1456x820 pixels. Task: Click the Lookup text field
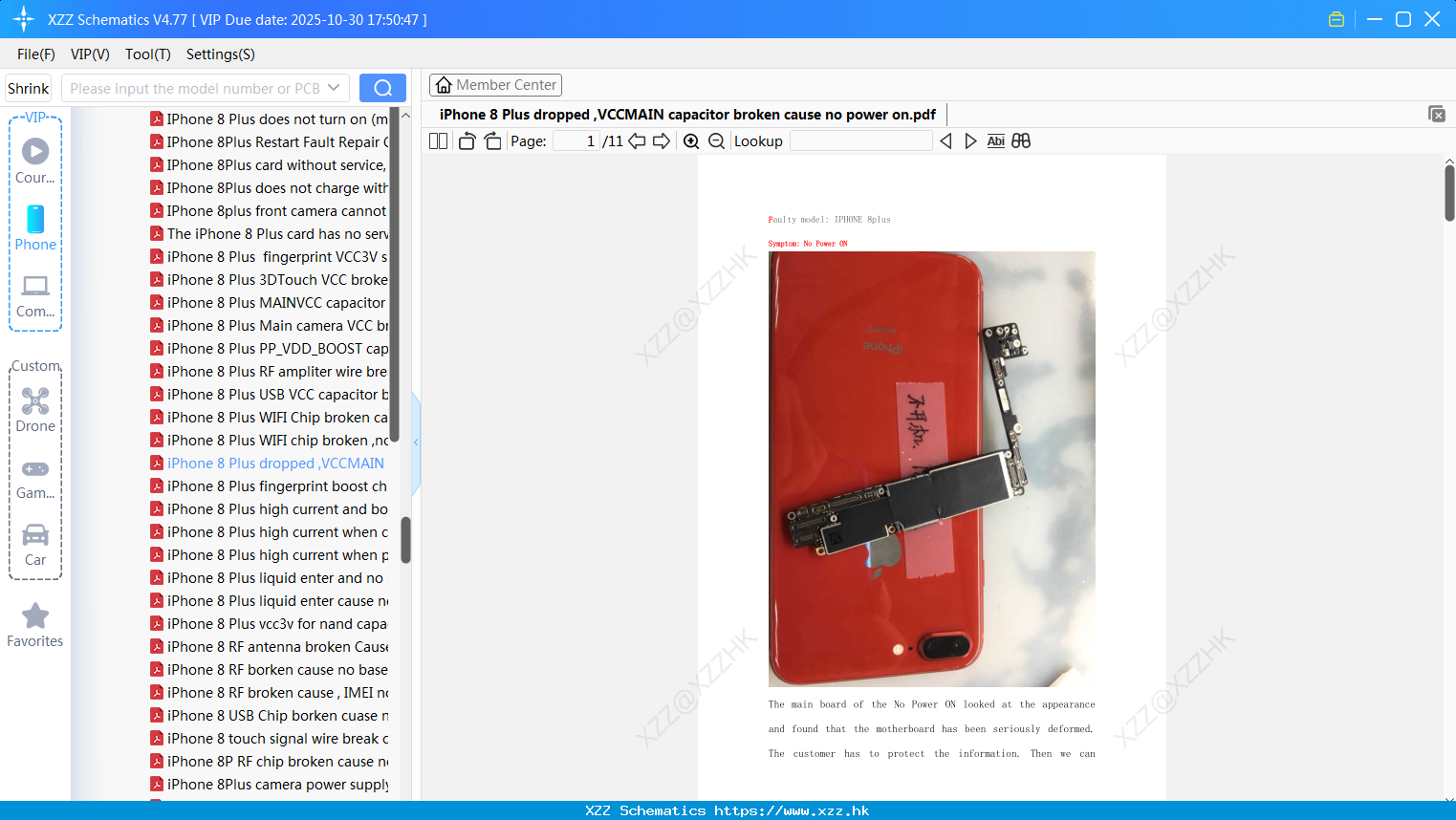pos(860,140)
